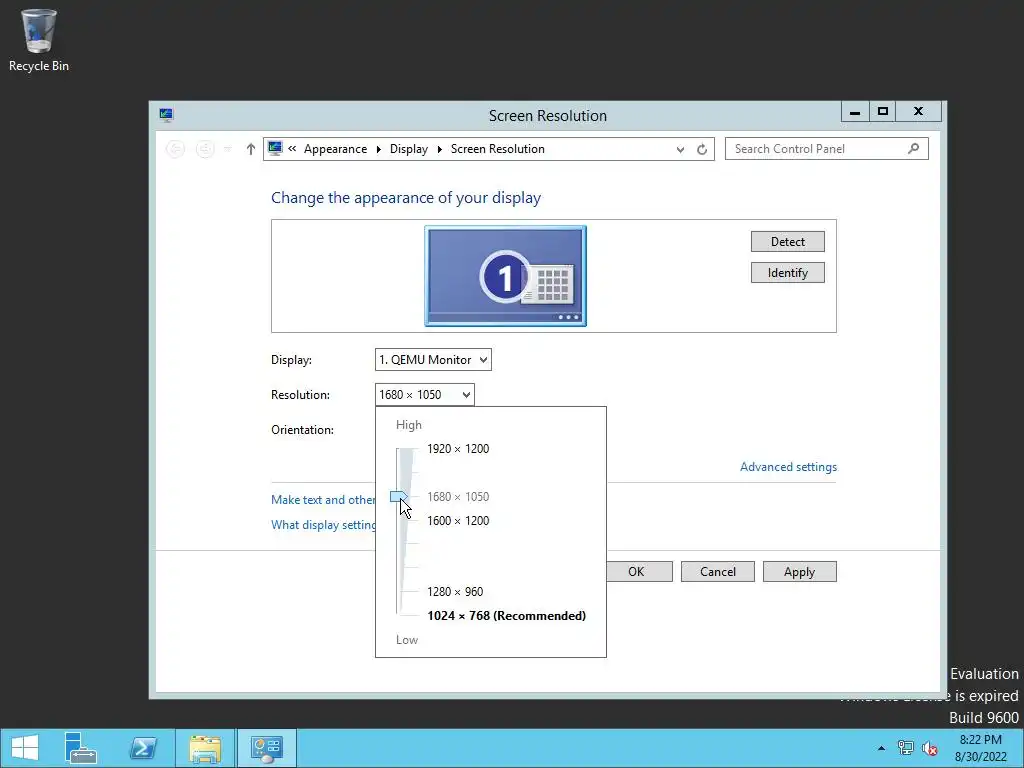Image resolution: width=1024 pixels, height=768 pixels.
Task: Minimize the Screen Resolution window
Action: (855, 112)
